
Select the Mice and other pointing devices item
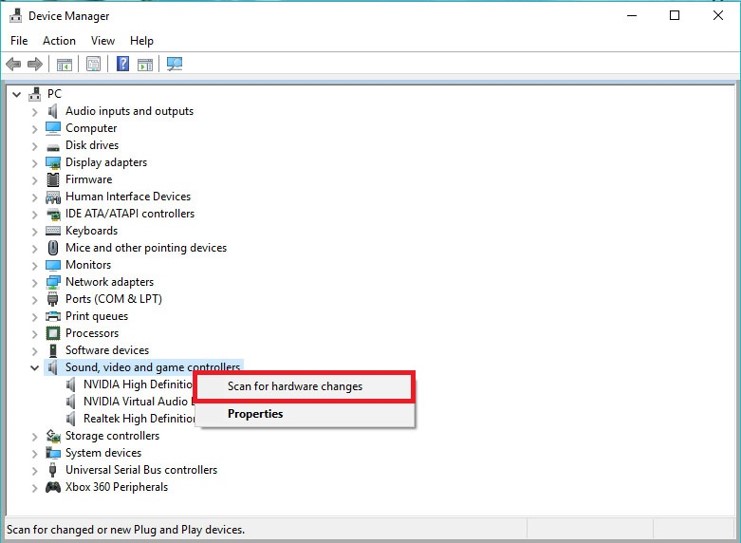click(146, 248)
